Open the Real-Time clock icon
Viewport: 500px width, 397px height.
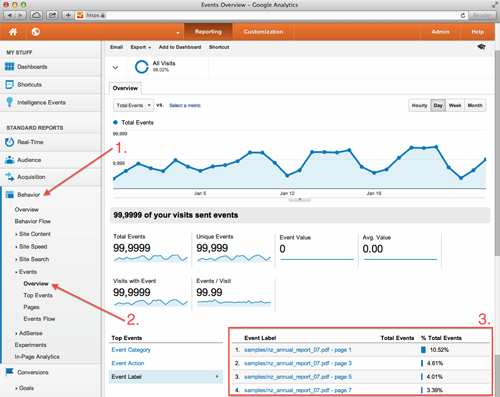point(9,142)
